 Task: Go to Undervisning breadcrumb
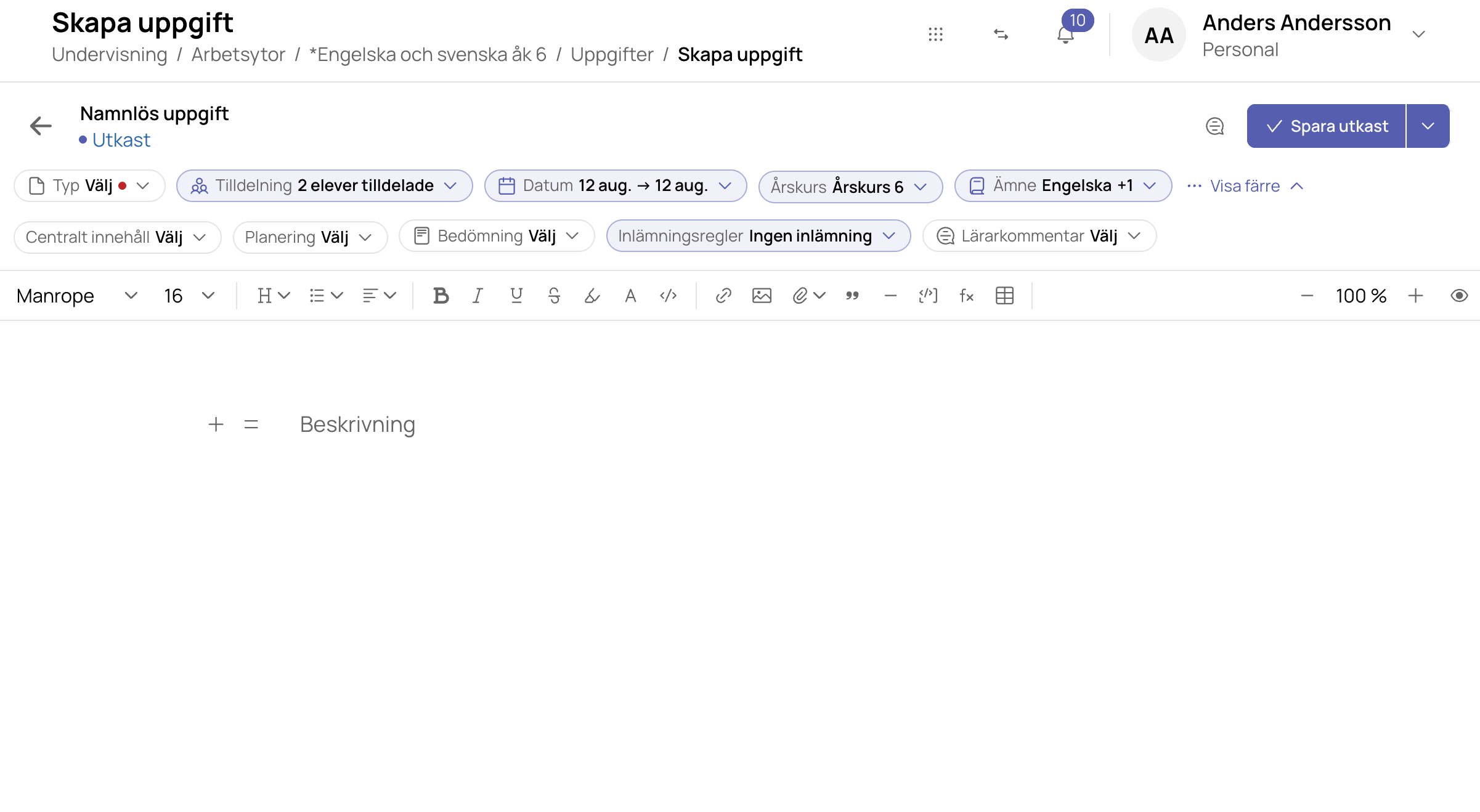(109, 55)
